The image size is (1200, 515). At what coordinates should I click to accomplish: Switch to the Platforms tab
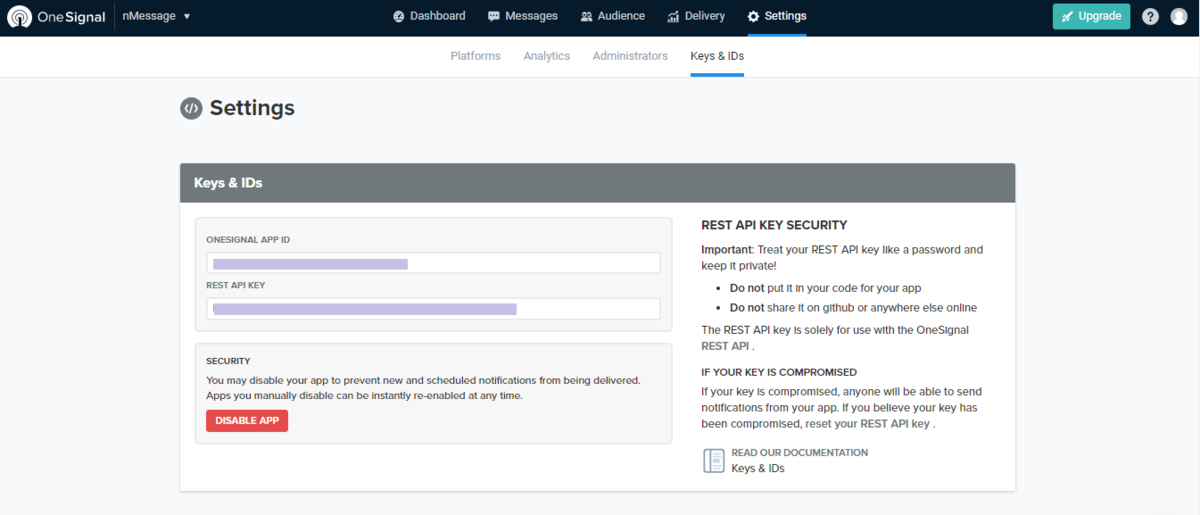point(475,56)
